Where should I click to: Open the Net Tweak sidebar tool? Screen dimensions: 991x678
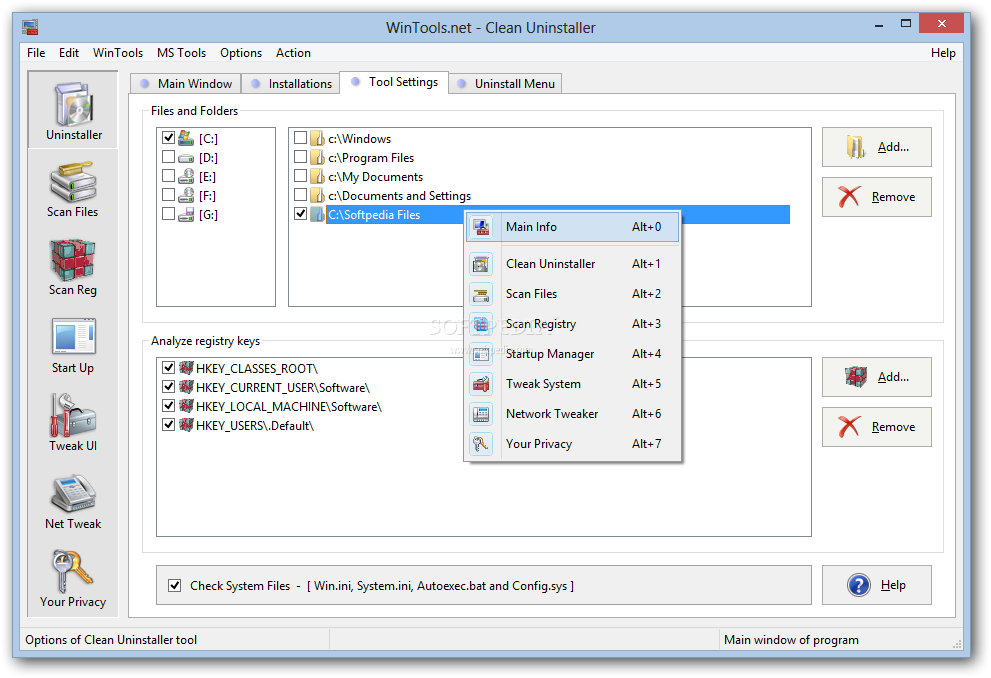pyautogui.click(x=73, y=502)
